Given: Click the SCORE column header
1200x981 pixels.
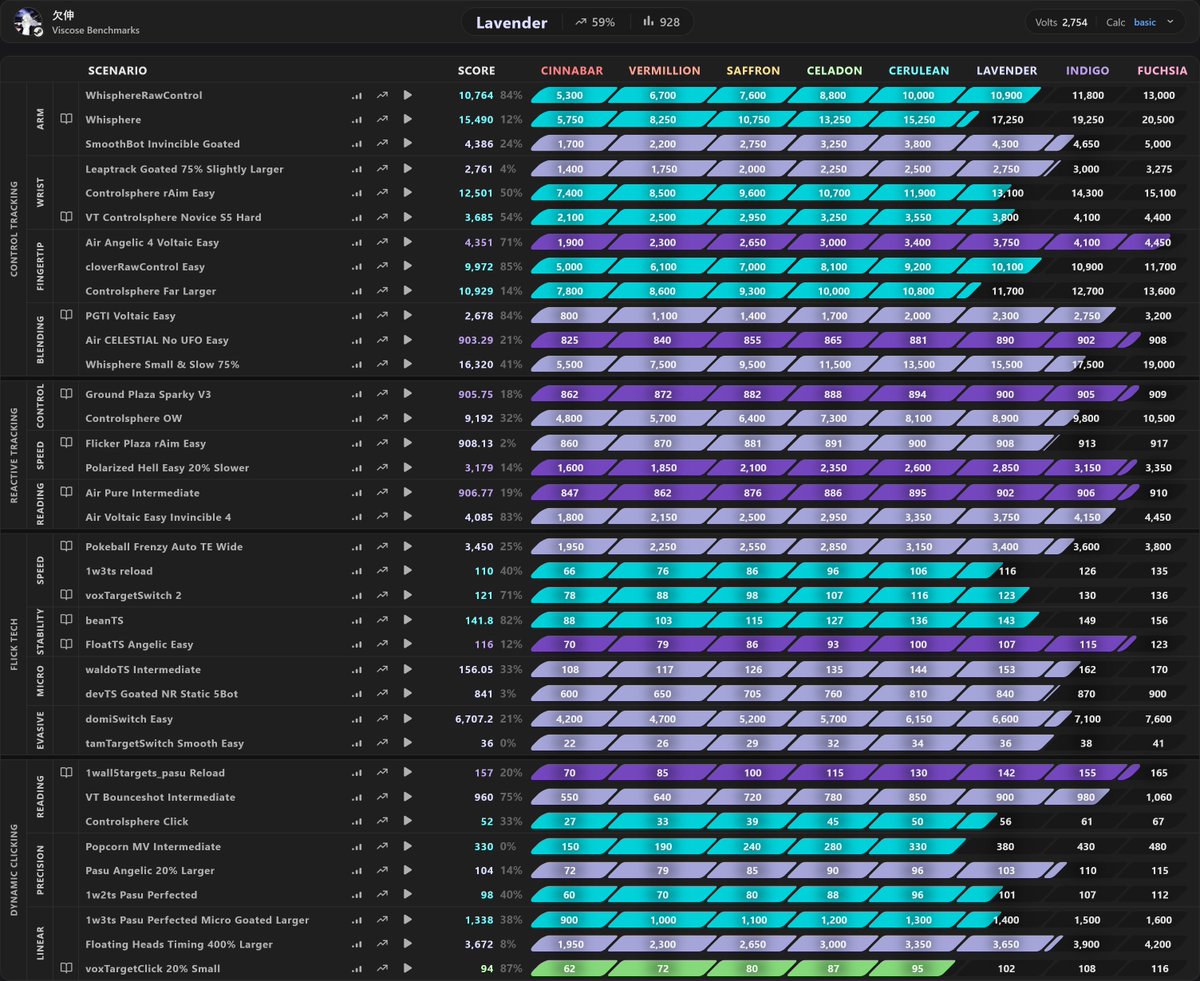Looking at the screenshot, I should pyautogui.click(x=476, y=71).
